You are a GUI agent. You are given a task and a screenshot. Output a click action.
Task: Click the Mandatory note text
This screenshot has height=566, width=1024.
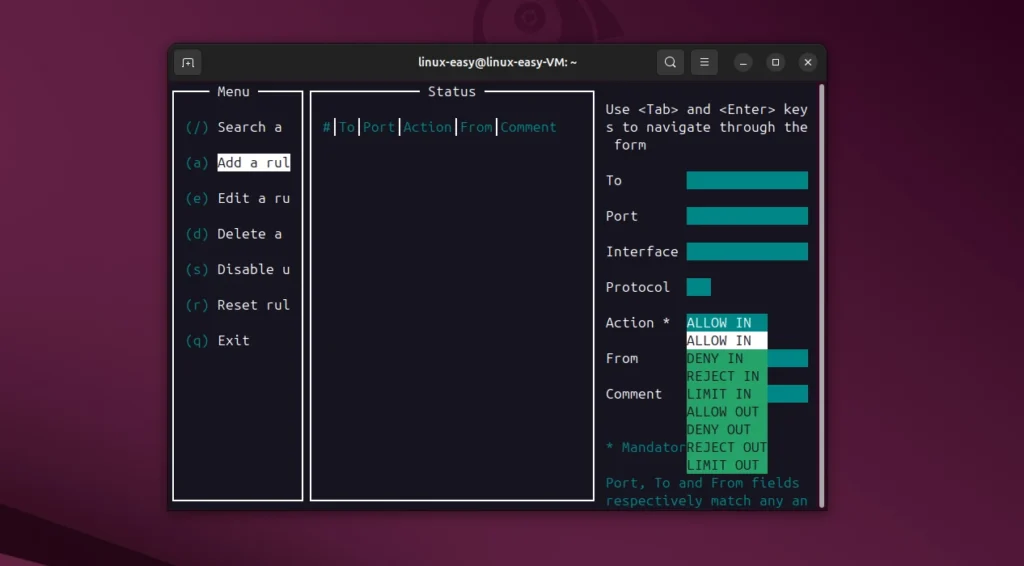click(x=645, y=447)
